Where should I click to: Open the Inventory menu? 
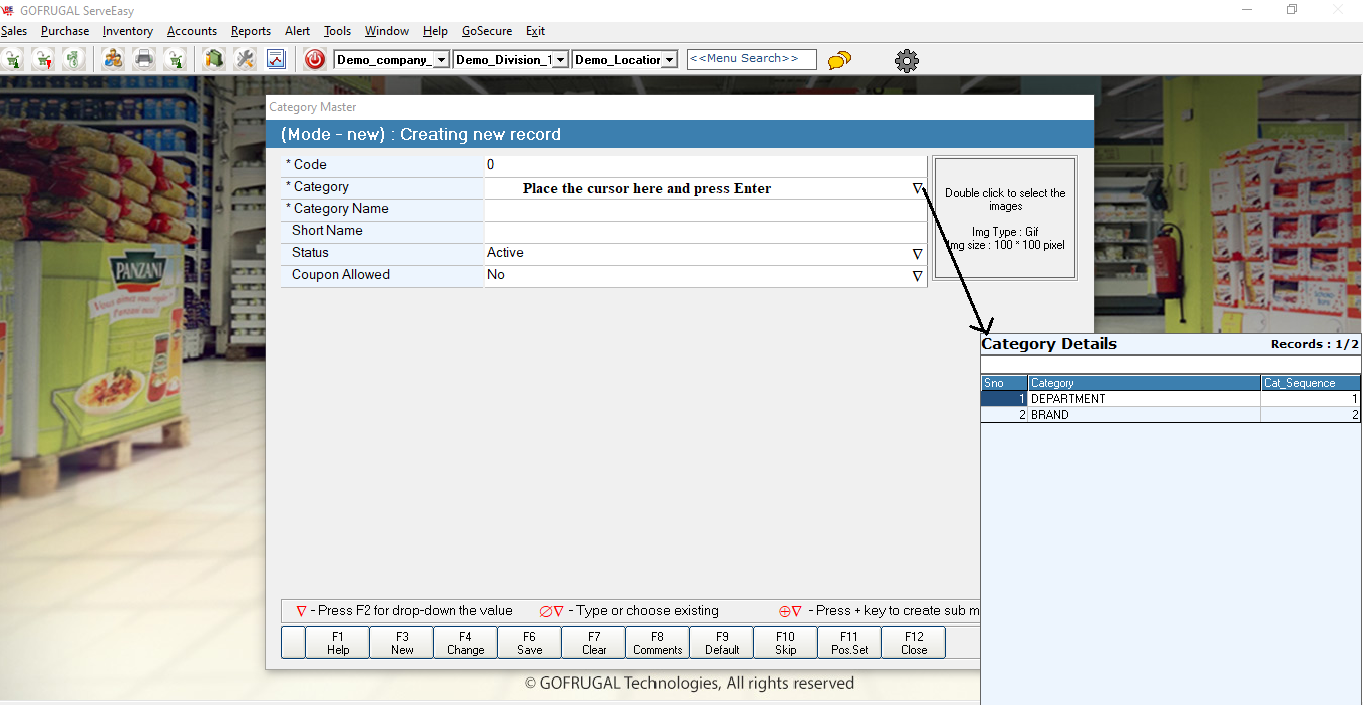click(128, 31)
